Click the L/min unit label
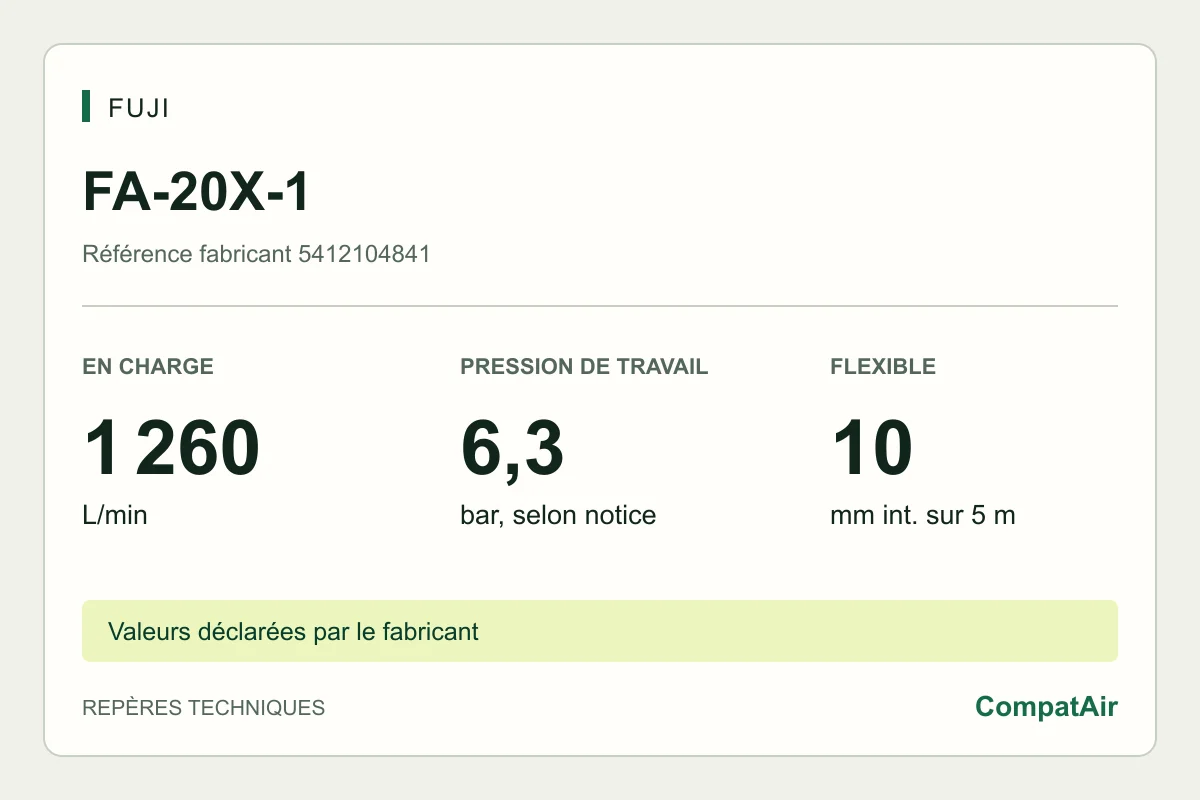Viewport: 1200px width, 800px height. pos(114,516)
